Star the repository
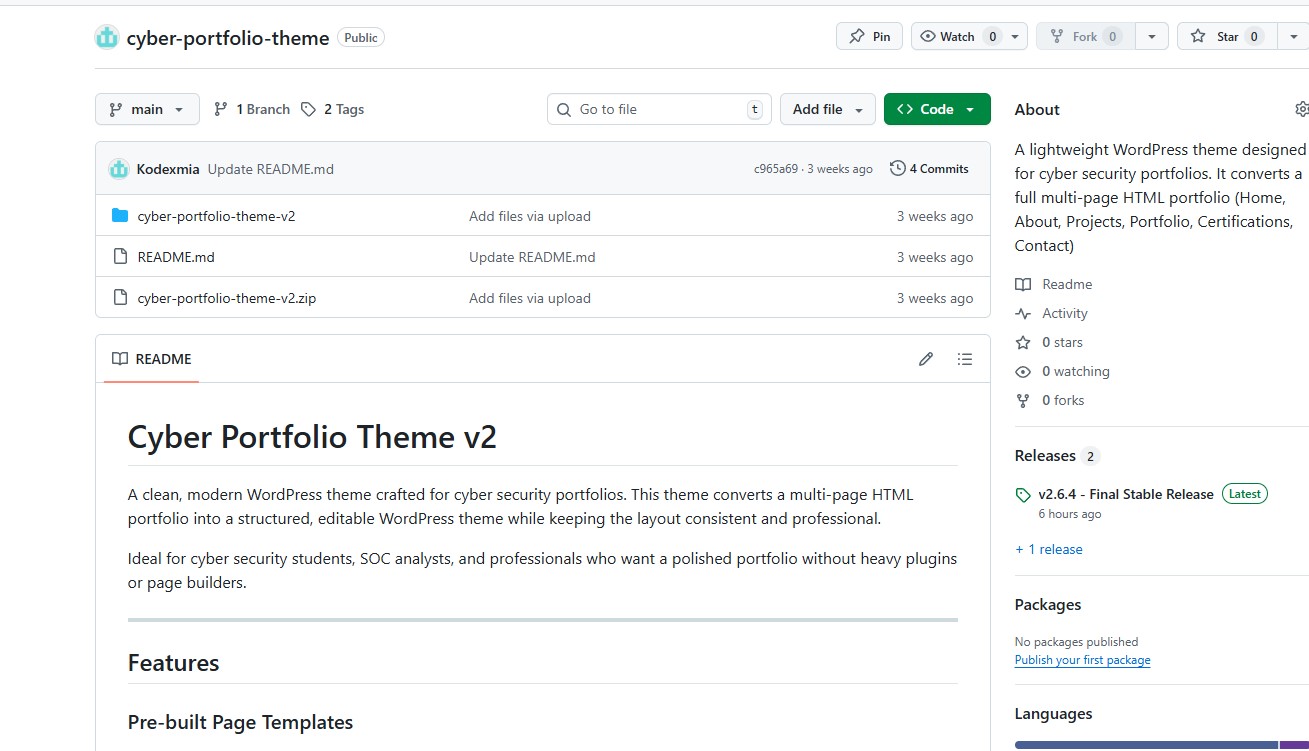 (x=1227, y=37)
